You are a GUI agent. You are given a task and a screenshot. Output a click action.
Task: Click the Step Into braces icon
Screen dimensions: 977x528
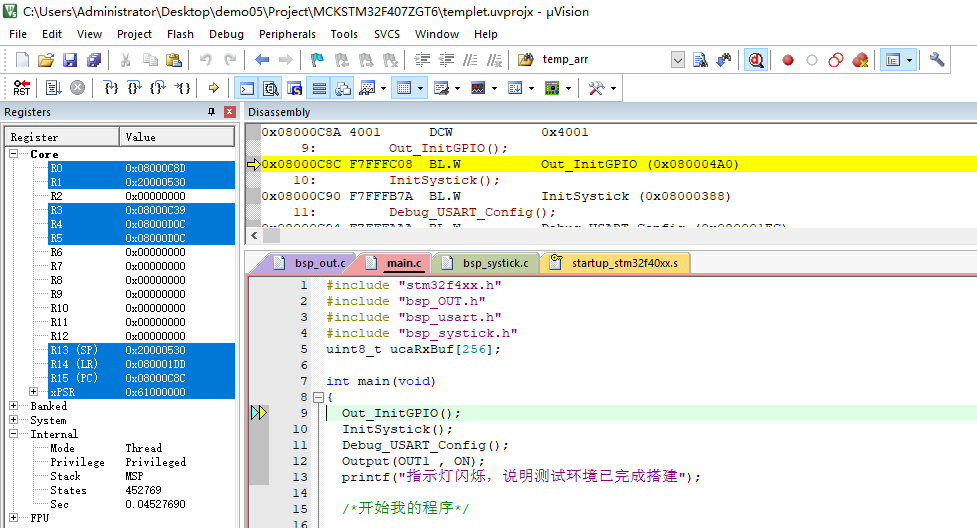click(x=110, y=88)
